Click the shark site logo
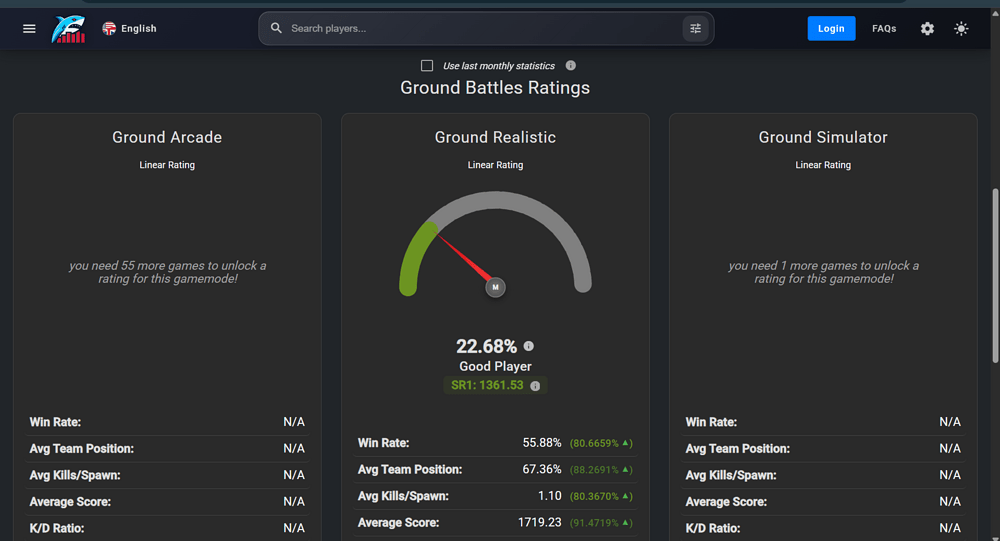Image resolution: width=1000 pixels, height=541 pixels. tap(68, 29)
